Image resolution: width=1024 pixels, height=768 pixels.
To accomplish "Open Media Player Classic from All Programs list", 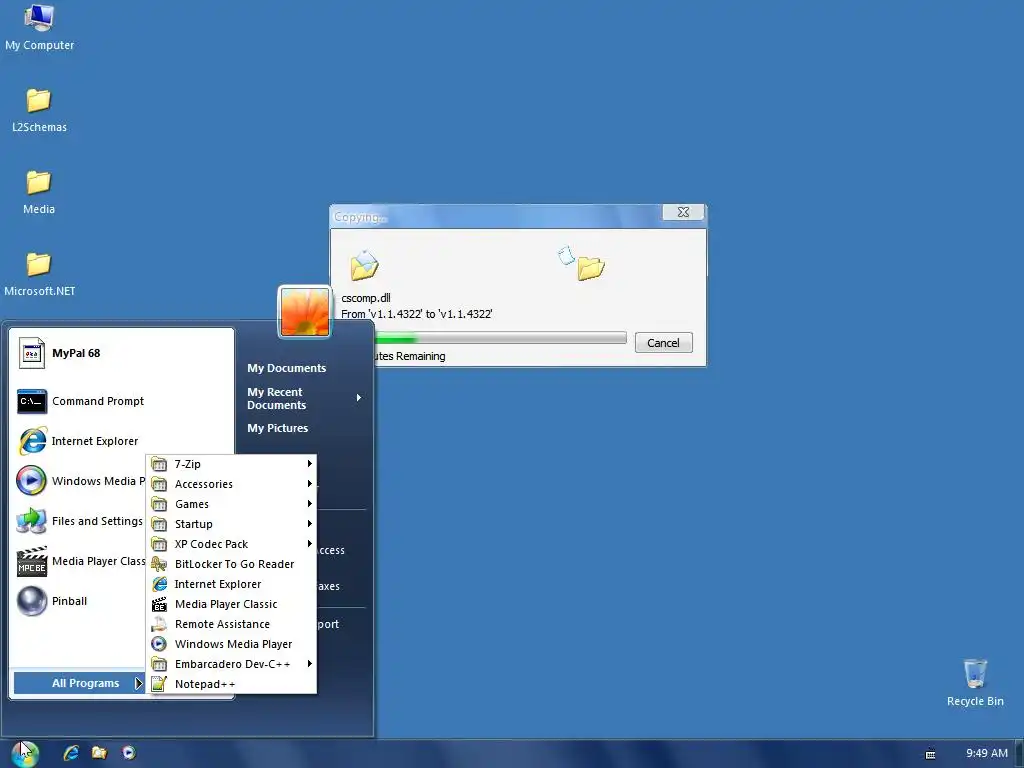I will coord(232,604).
